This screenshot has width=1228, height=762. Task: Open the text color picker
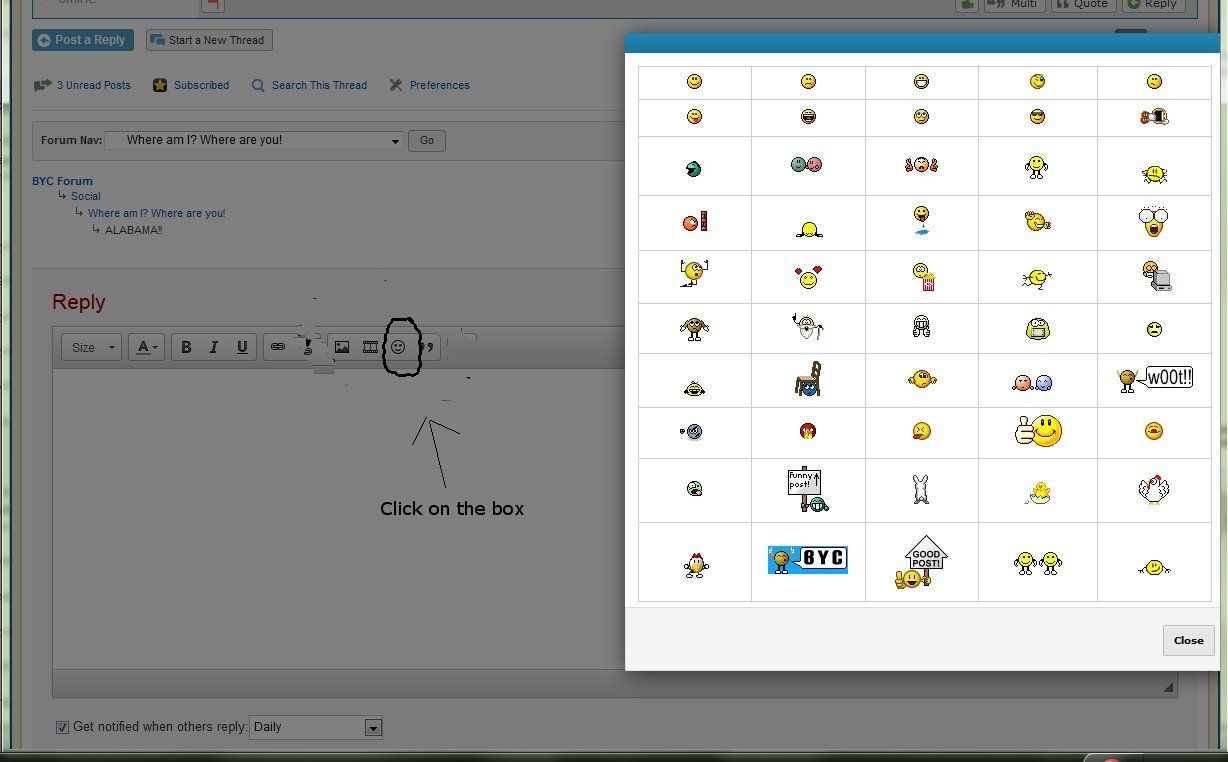click(x=146, y=347)
